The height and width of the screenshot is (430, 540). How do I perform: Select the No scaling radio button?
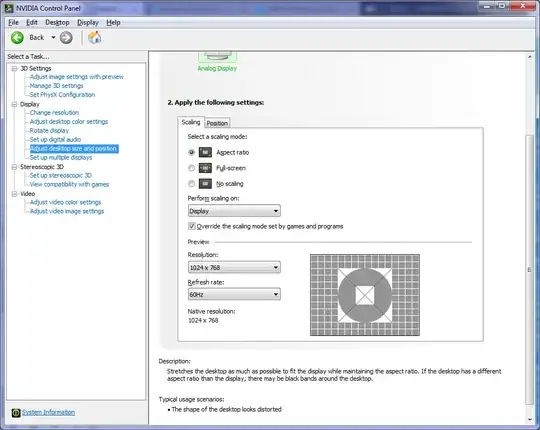click(x=191, y=183)
